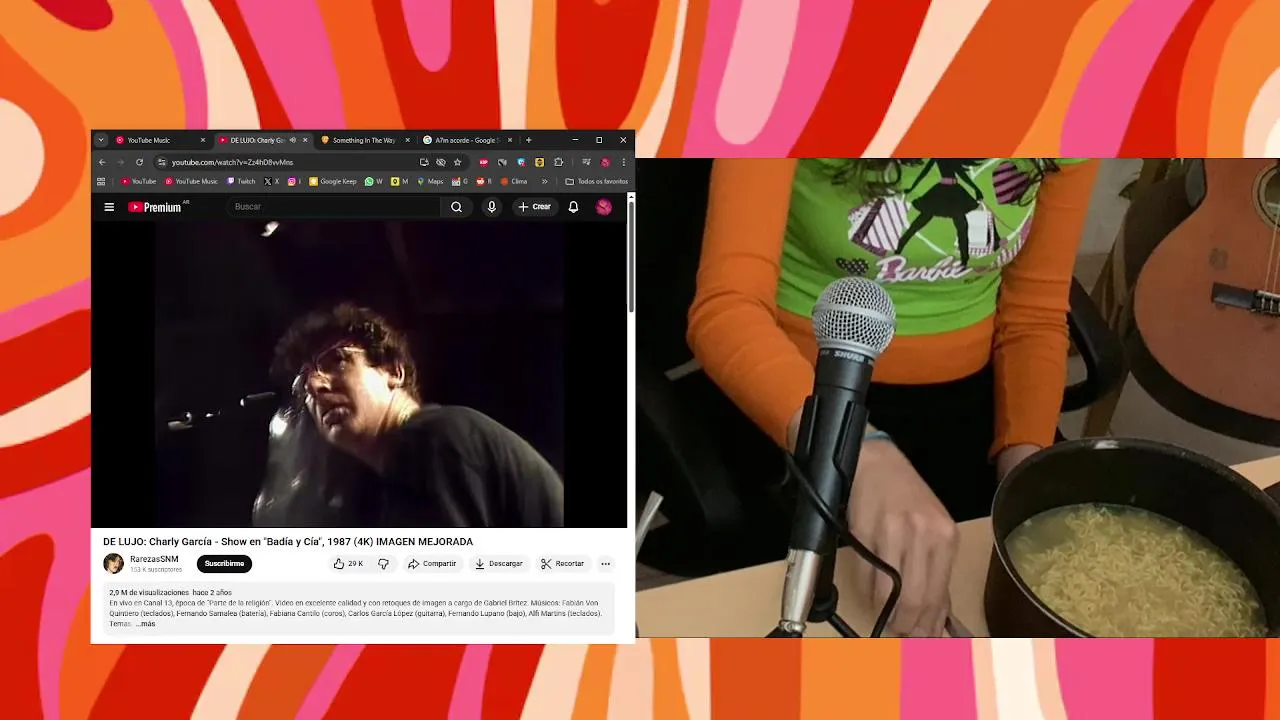The height and width of the screenshot is (720, 1280).
Task: Click the Compartir share button
Action: pyautogui.click(x=432, y=564)
